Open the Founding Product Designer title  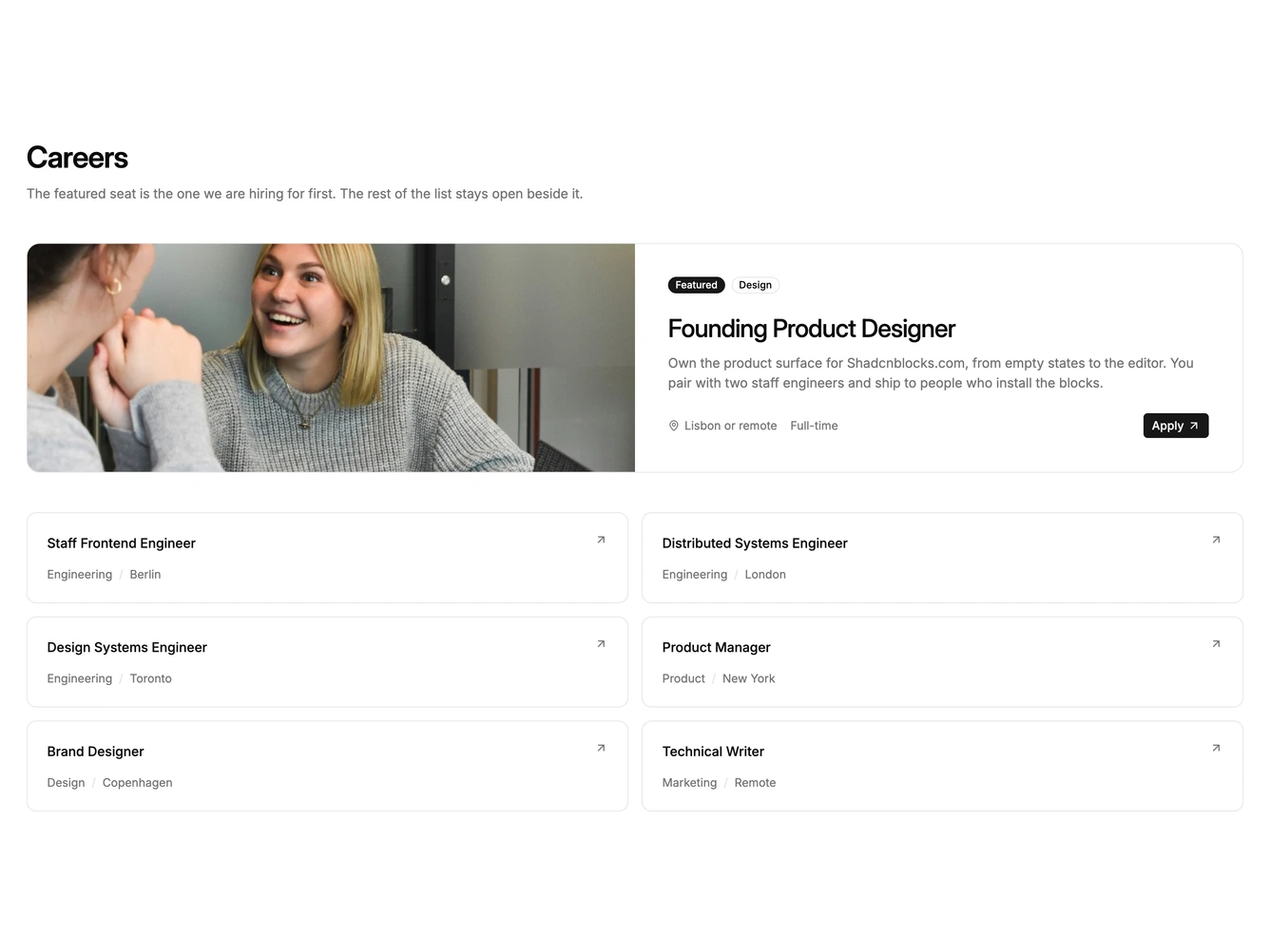point(812,329)
